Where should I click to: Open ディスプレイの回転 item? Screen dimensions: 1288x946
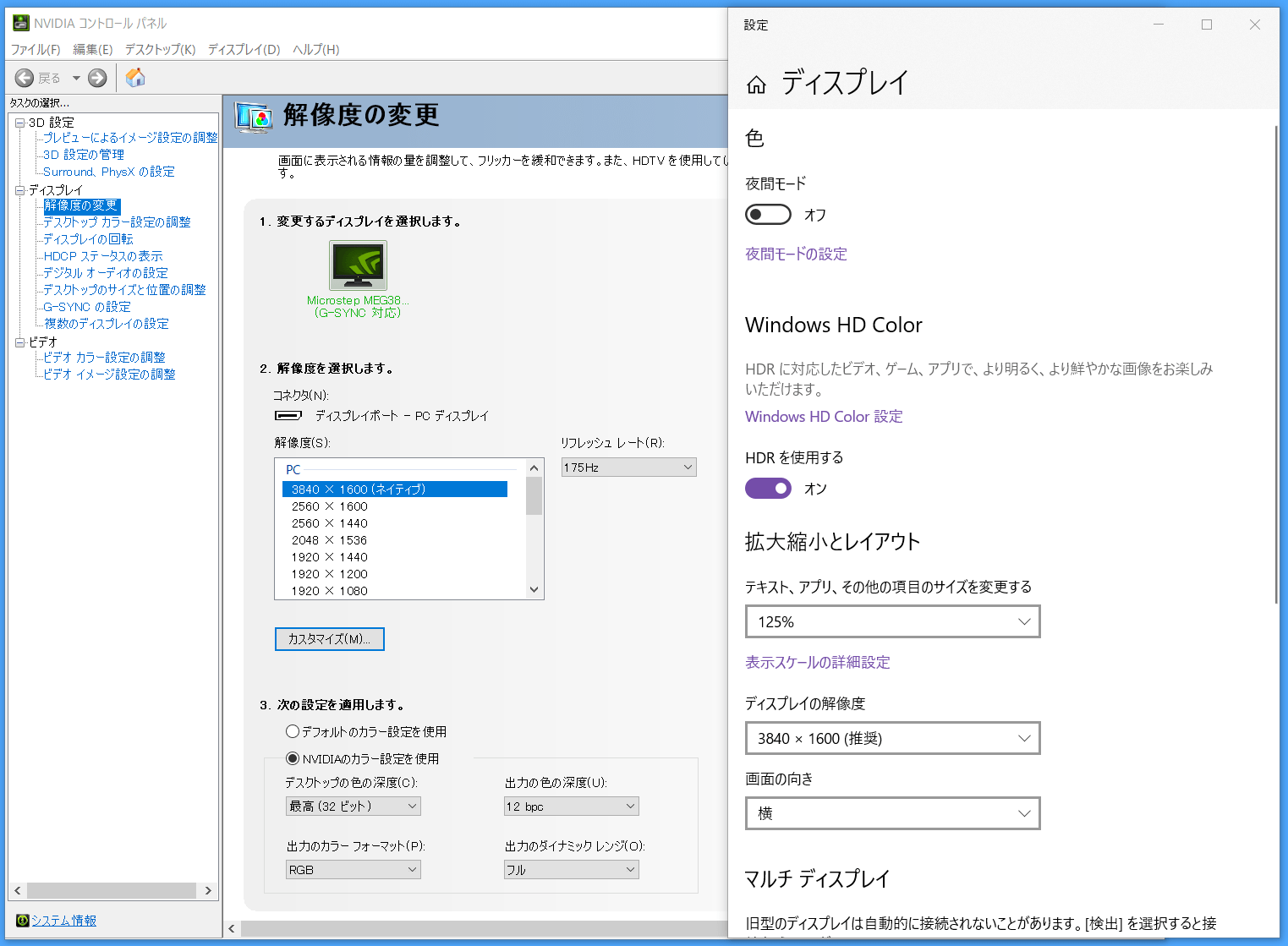point(88,239)
